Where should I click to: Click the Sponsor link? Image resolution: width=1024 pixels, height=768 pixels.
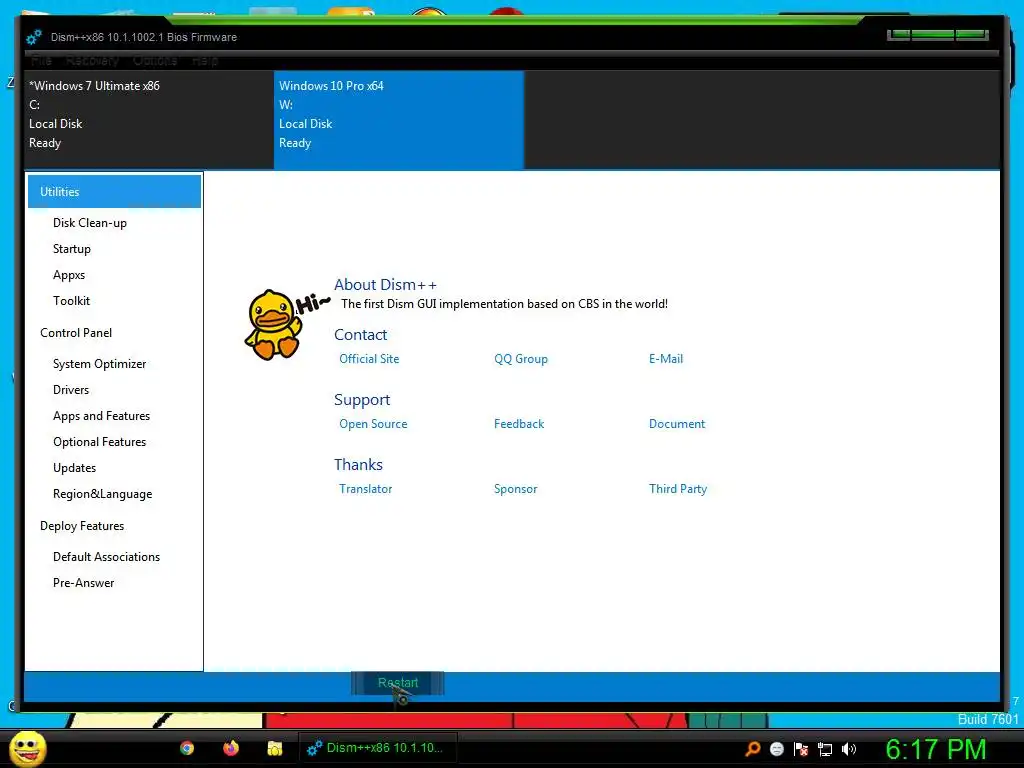pyautogui.click(x=515, y=488)
